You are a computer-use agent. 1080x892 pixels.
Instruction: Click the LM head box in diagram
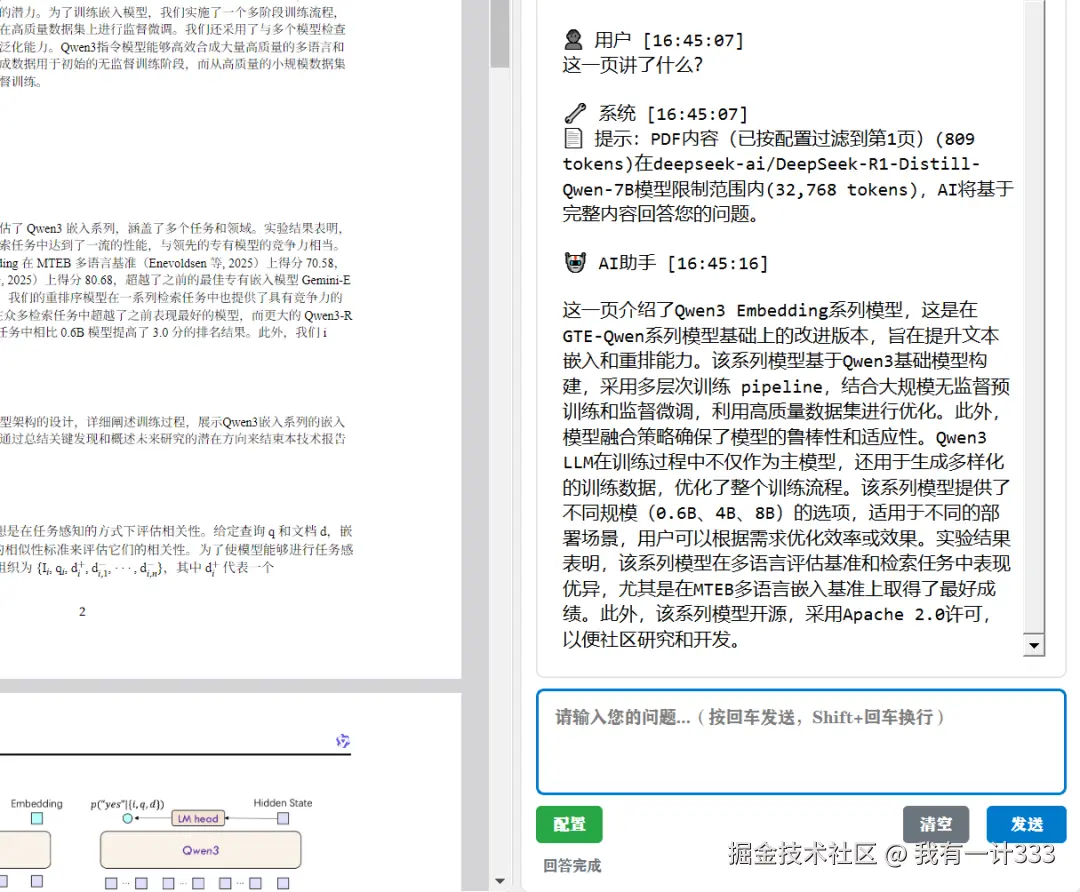198,818
